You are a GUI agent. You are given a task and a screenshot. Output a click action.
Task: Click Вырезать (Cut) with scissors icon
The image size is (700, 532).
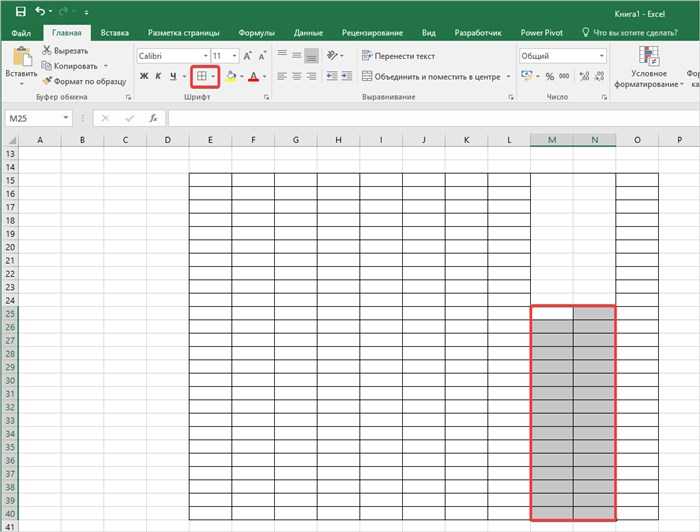65,50
